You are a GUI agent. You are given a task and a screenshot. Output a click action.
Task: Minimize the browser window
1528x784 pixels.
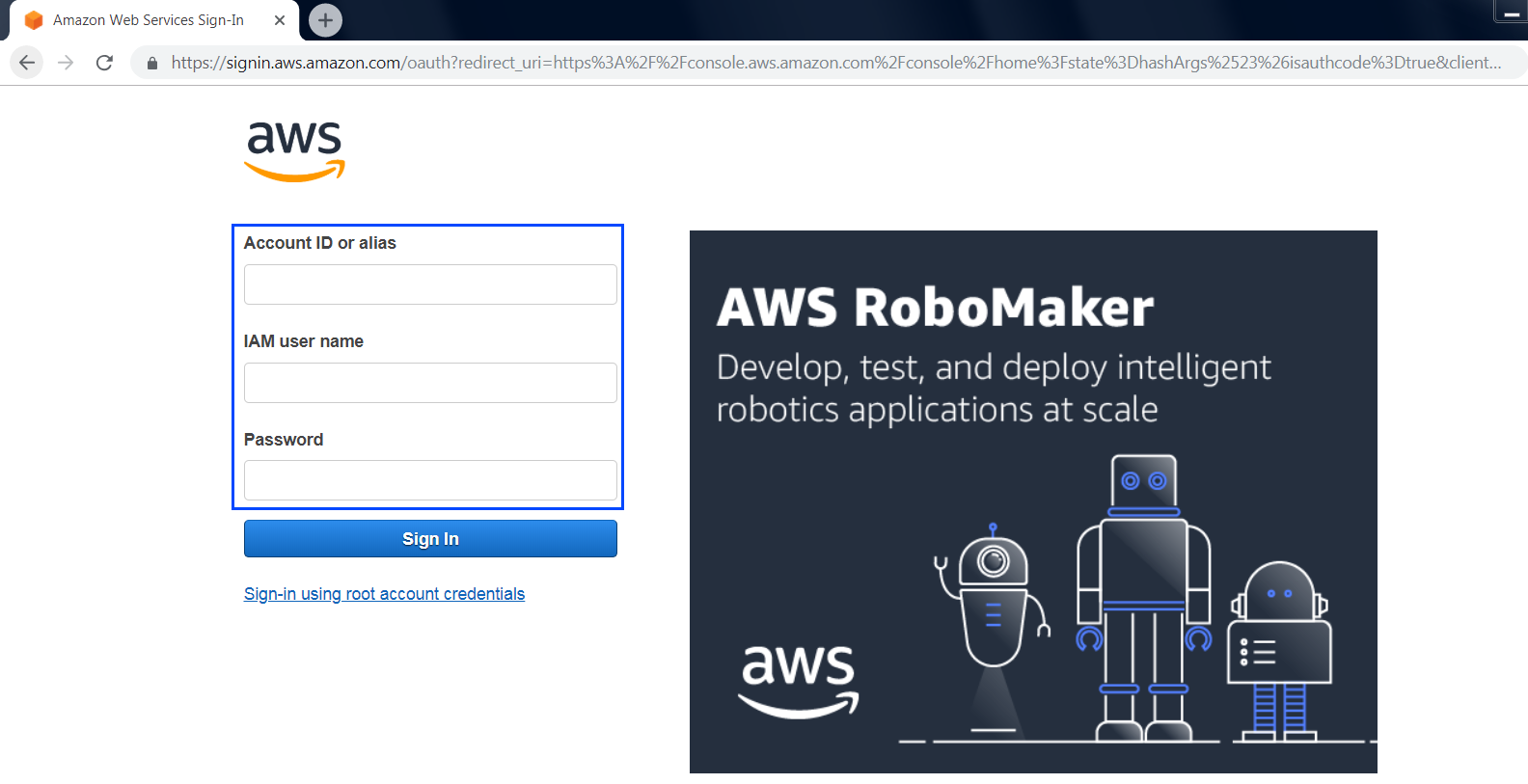[1512, 14]
